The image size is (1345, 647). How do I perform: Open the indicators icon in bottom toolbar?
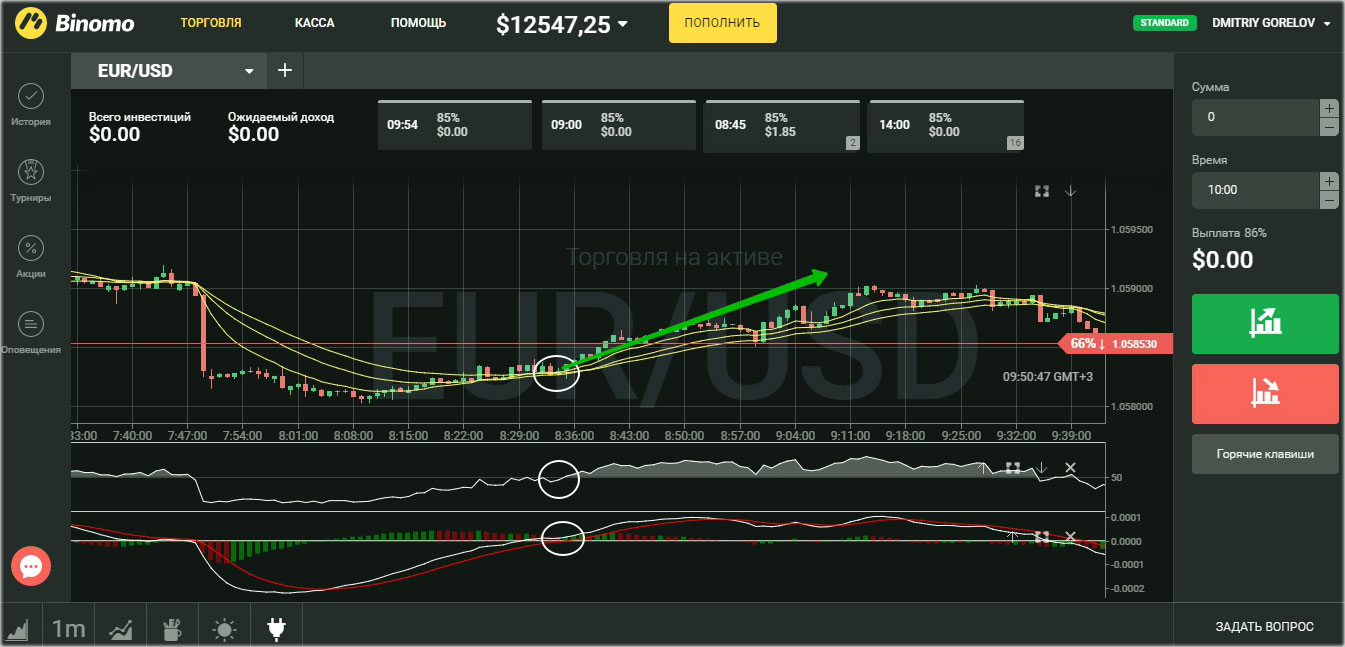pos(121,629)
